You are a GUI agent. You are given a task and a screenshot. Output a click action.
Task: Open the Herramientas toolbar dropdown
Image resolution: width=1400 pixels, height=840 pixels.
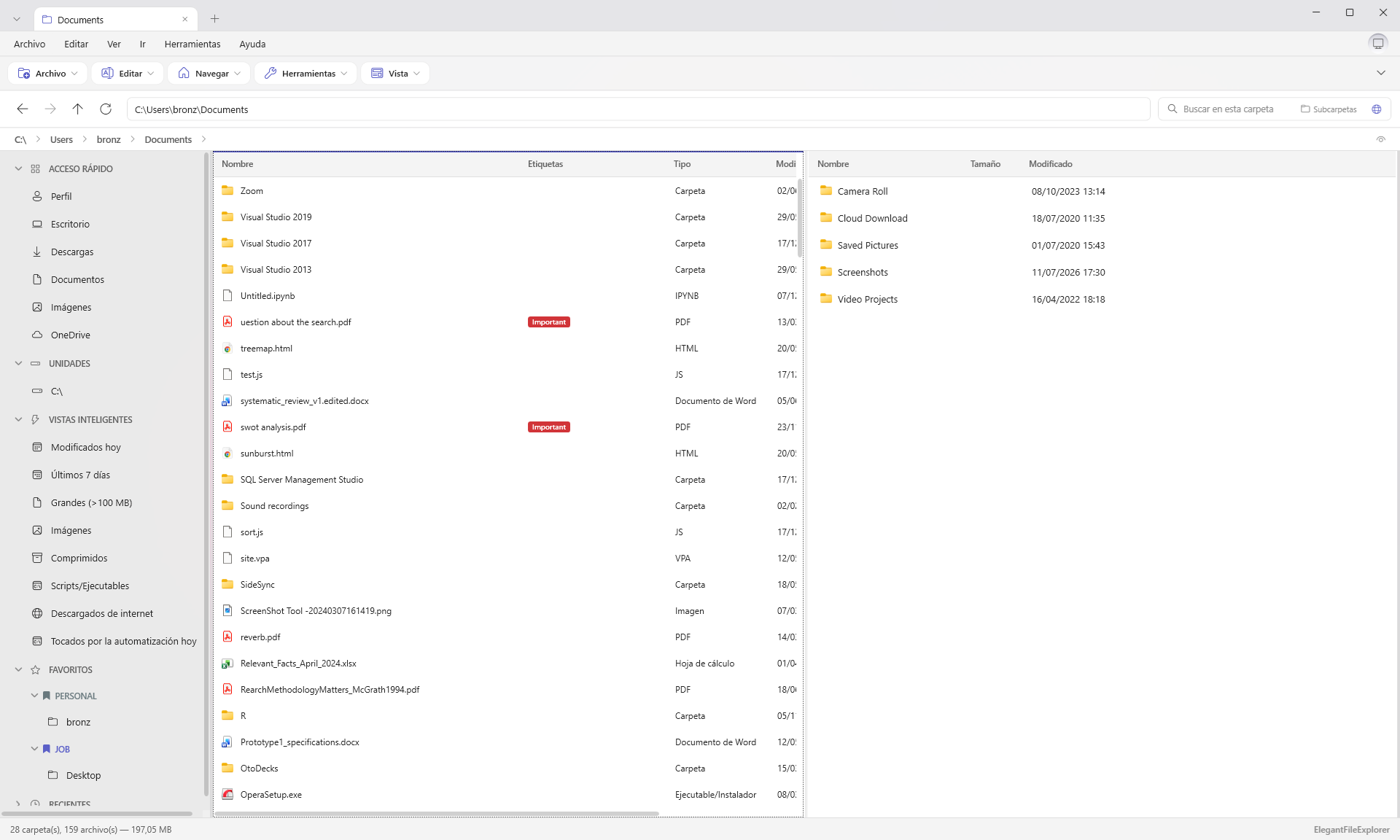306,73
